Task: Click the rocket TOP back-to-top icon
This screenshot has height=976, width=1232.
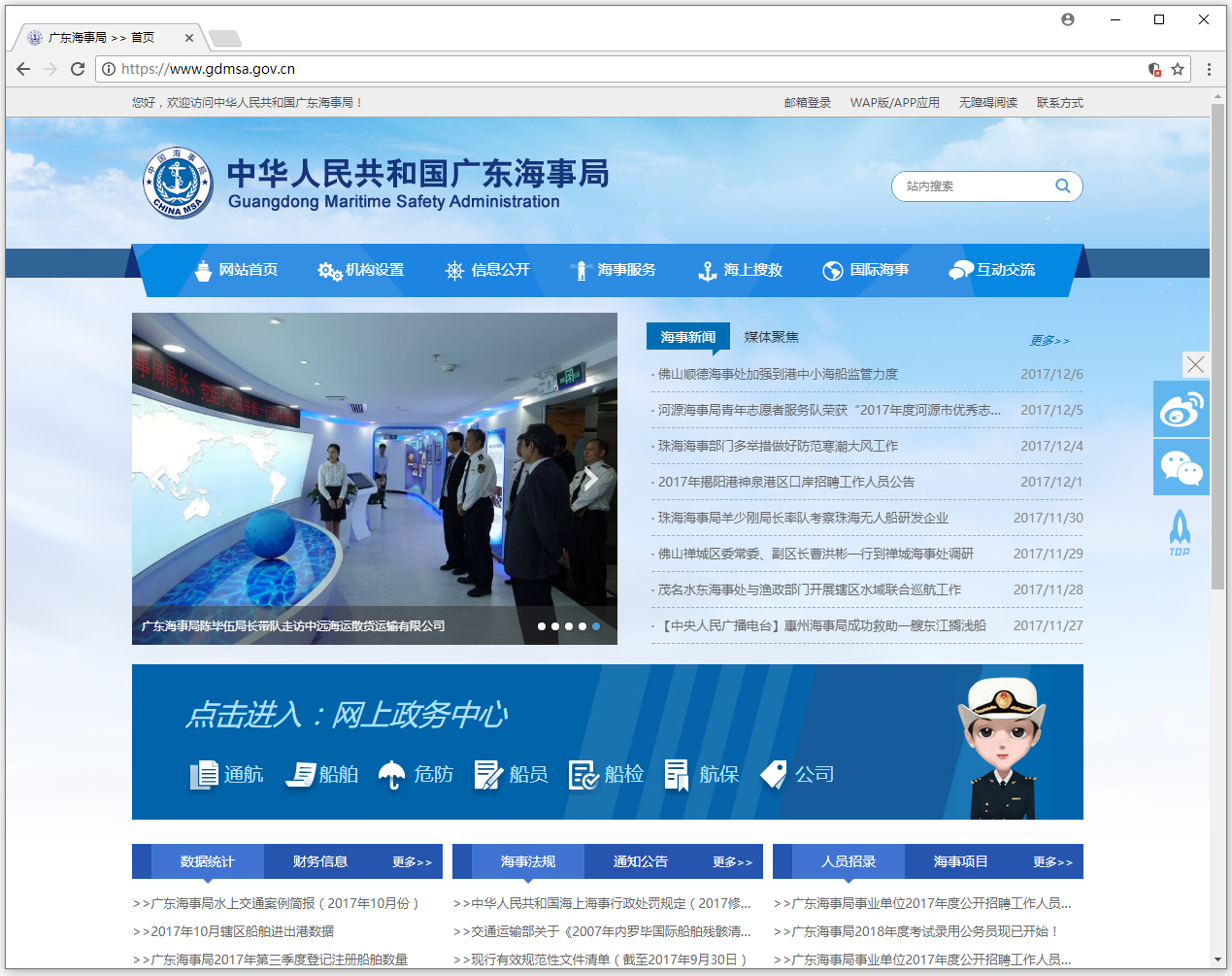Action: pos(1180,532)
